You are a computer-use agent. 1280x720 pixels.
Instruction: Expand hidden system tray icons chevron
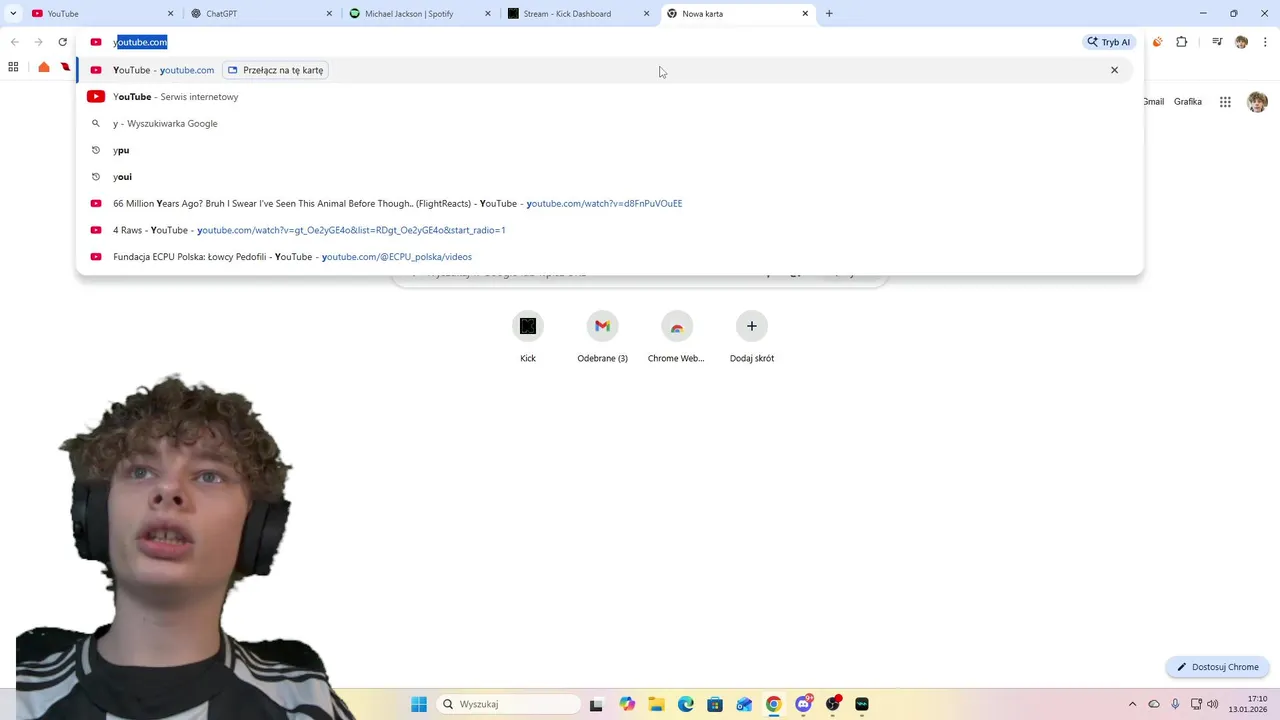pyautogui.click(x=1132, y=704)
